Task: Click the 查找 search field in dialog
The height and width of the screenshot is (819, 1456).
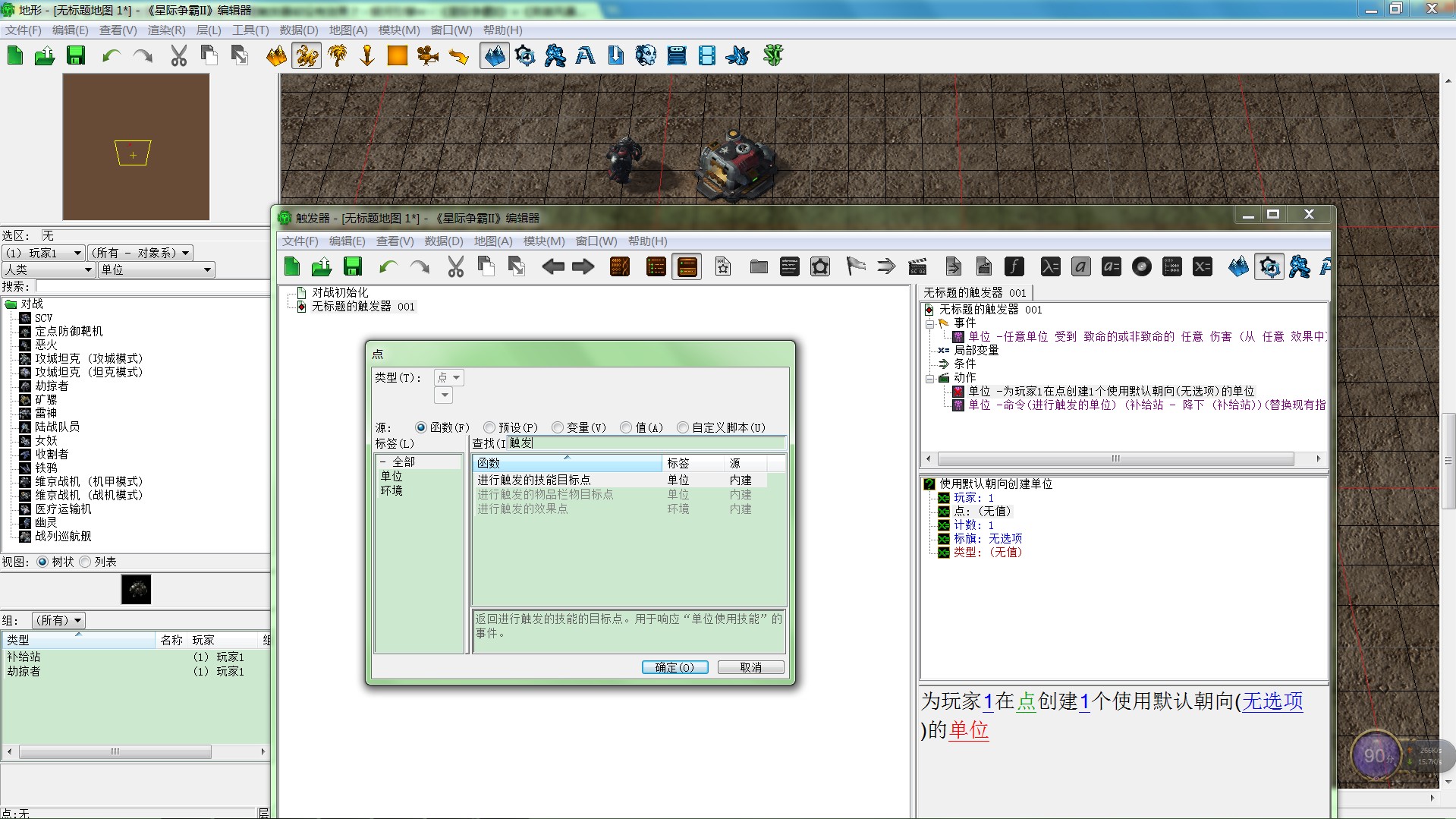Action: point(646,443)
